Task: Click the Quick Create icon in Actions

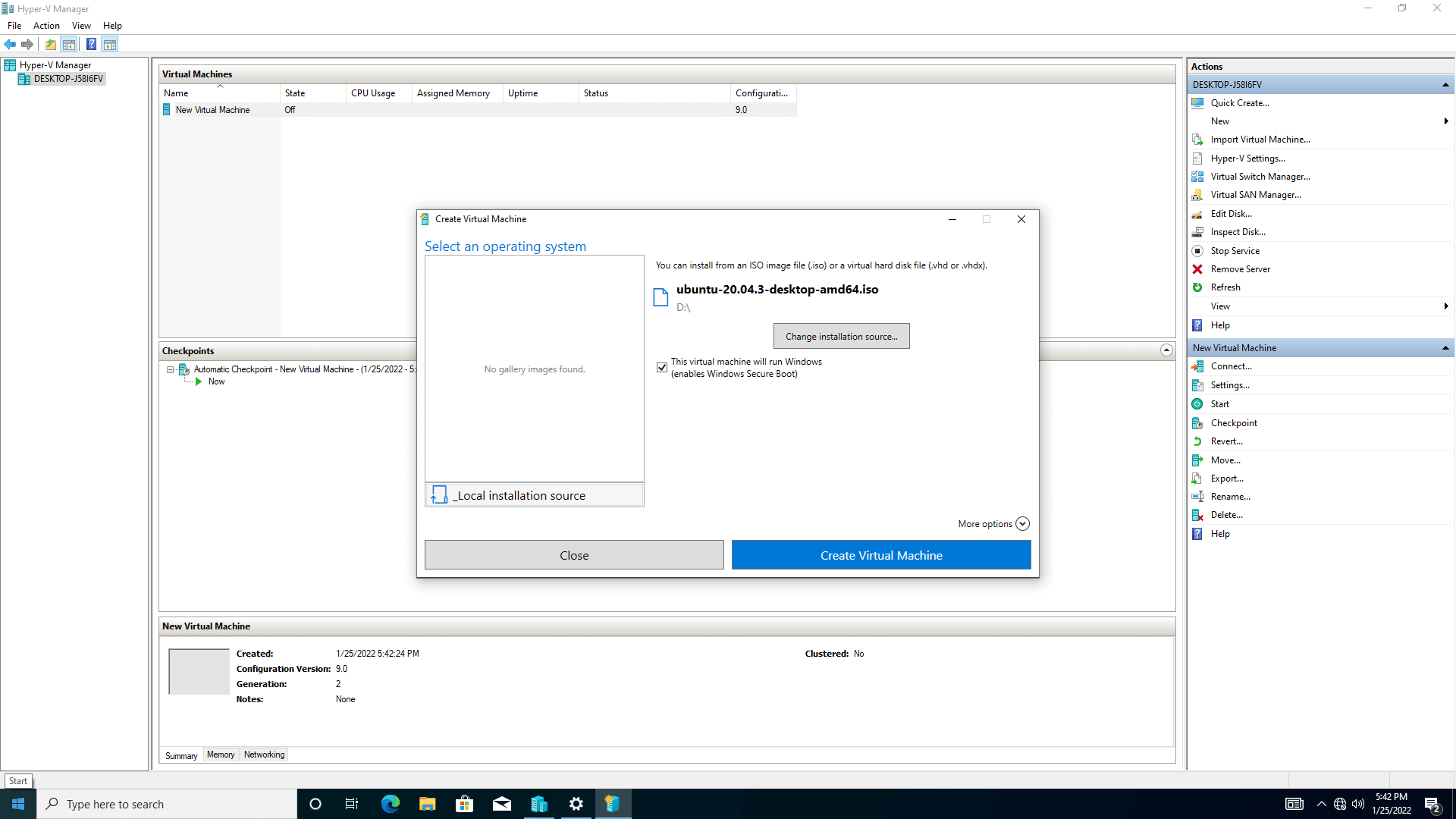Action: (1199, 102)
